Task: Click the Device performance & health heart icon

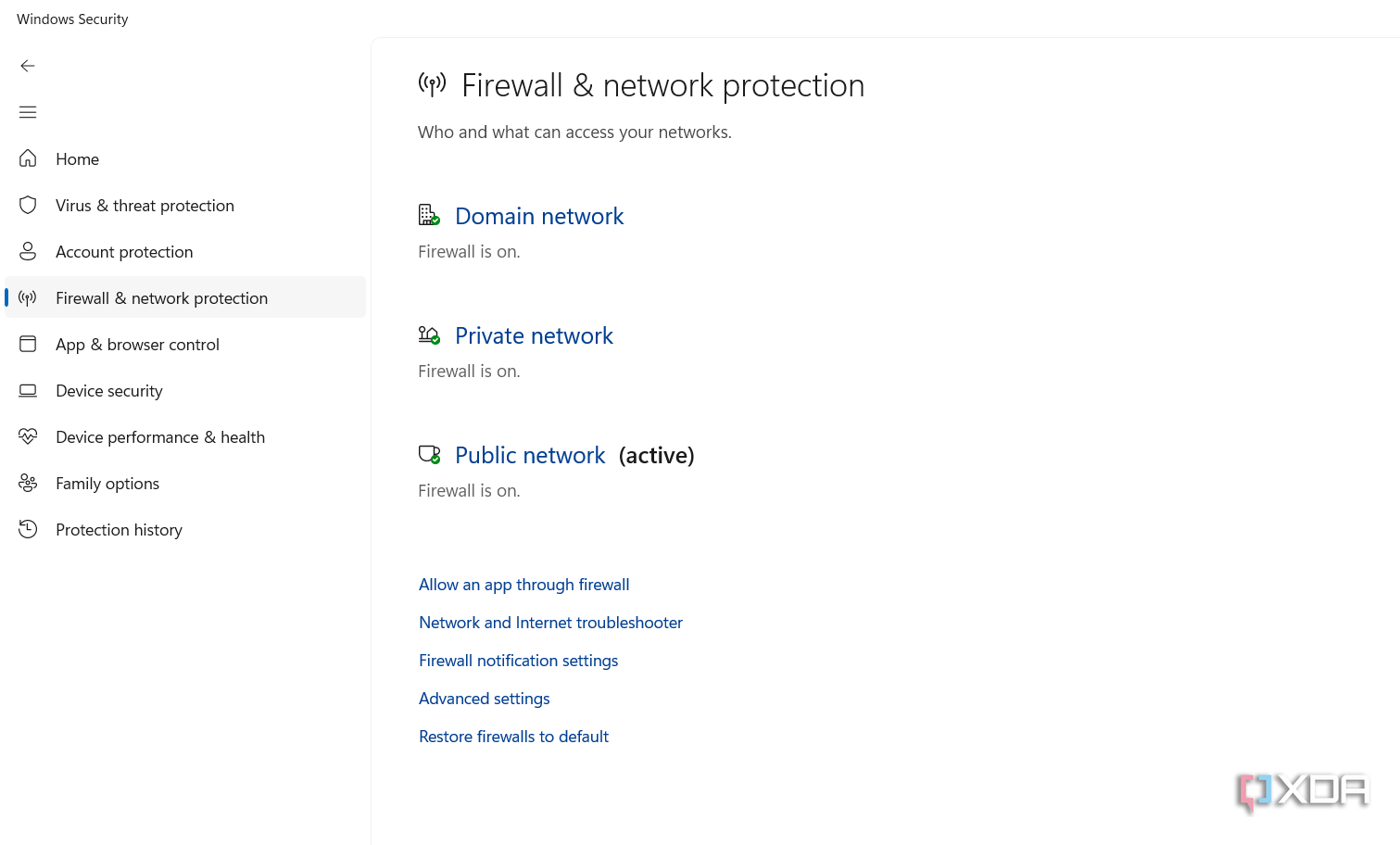Action: click(28, 436)
